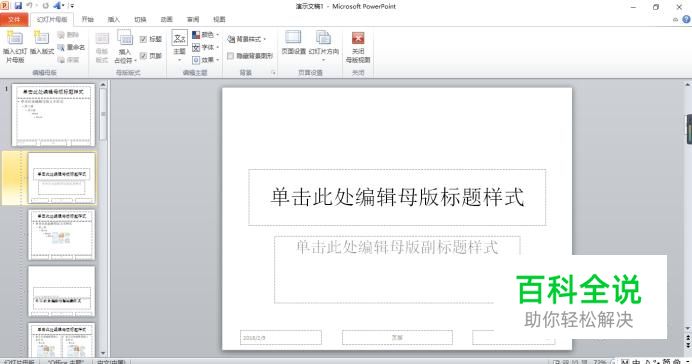Click the language indicator in status bar
The image size is (692, 364).
(x=111, y=361)
